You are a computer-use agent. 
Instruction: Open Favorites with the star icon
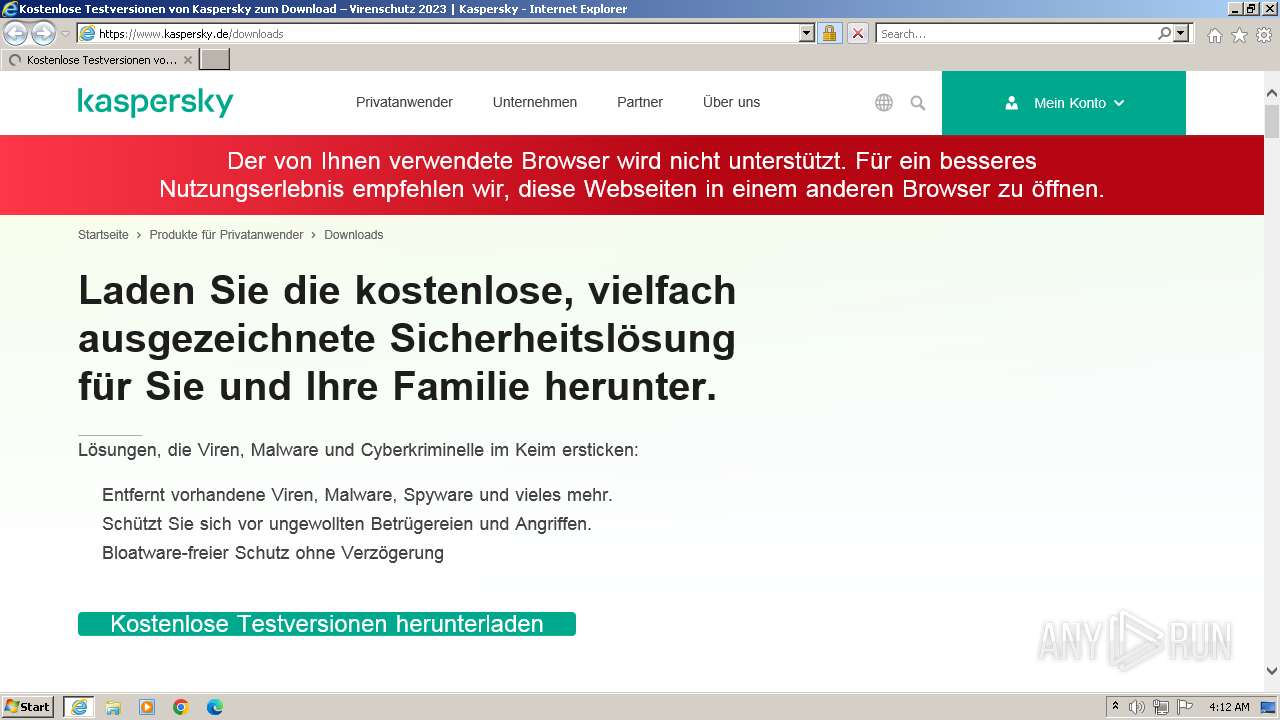(x=1239, y=35)
